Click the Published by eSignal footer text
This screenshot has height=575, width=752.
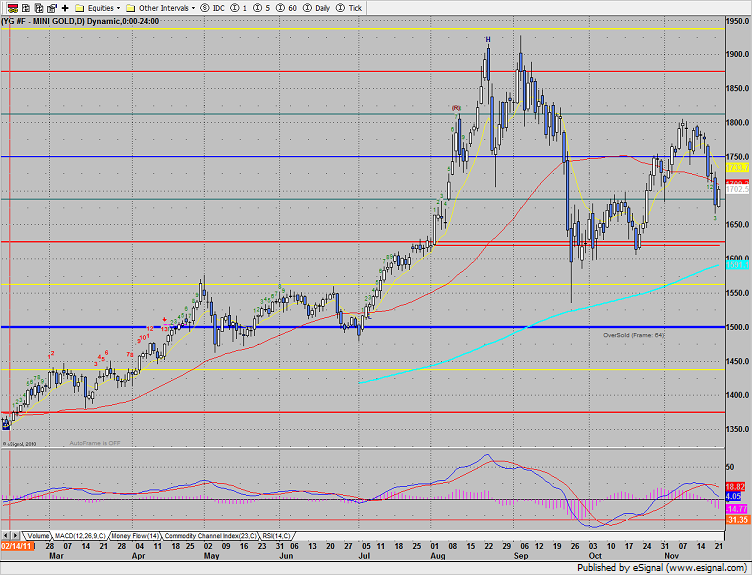(662, 568)
